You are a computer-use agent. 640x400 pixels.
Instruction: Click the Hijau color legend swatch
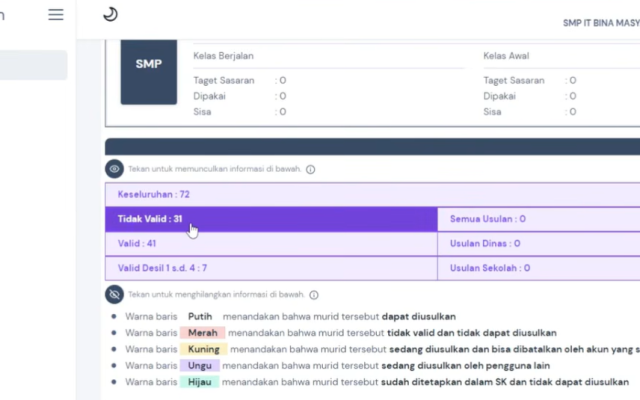200,382
